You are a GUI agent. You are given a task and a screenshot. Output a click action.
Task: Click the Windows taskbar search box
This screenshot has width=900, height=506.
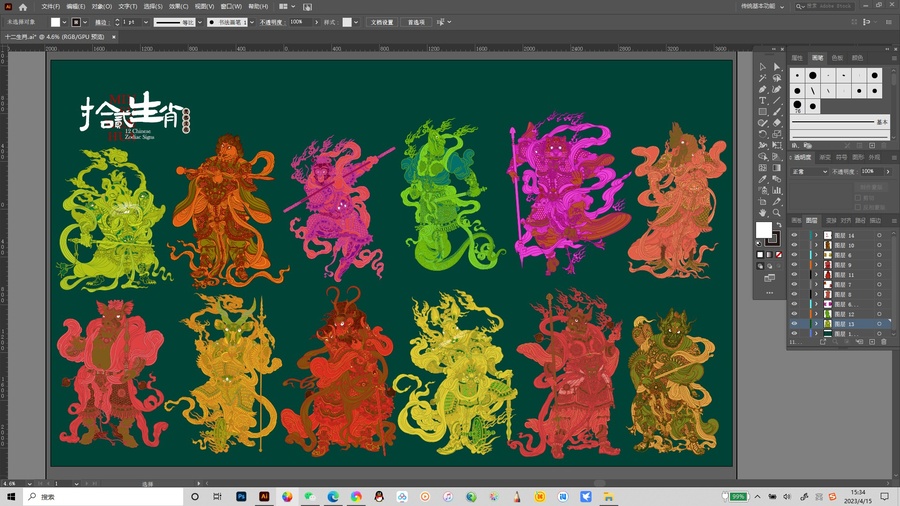103,496
